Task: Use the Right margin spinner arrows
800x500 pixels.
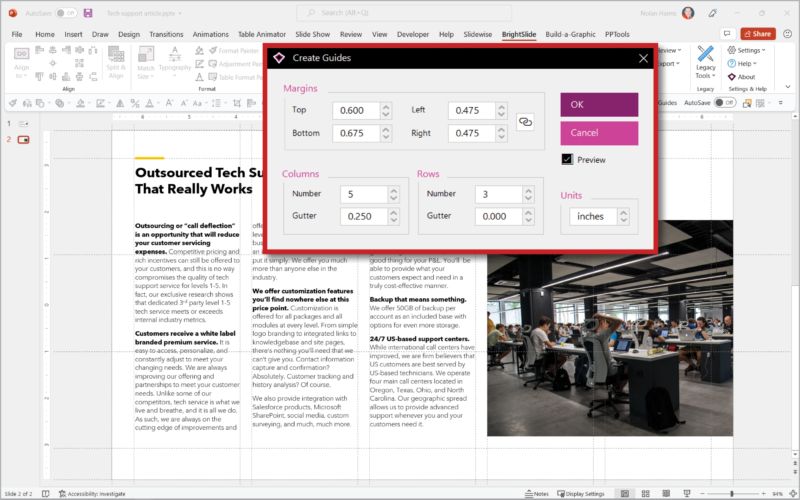Action: click(x=502, y=133)
